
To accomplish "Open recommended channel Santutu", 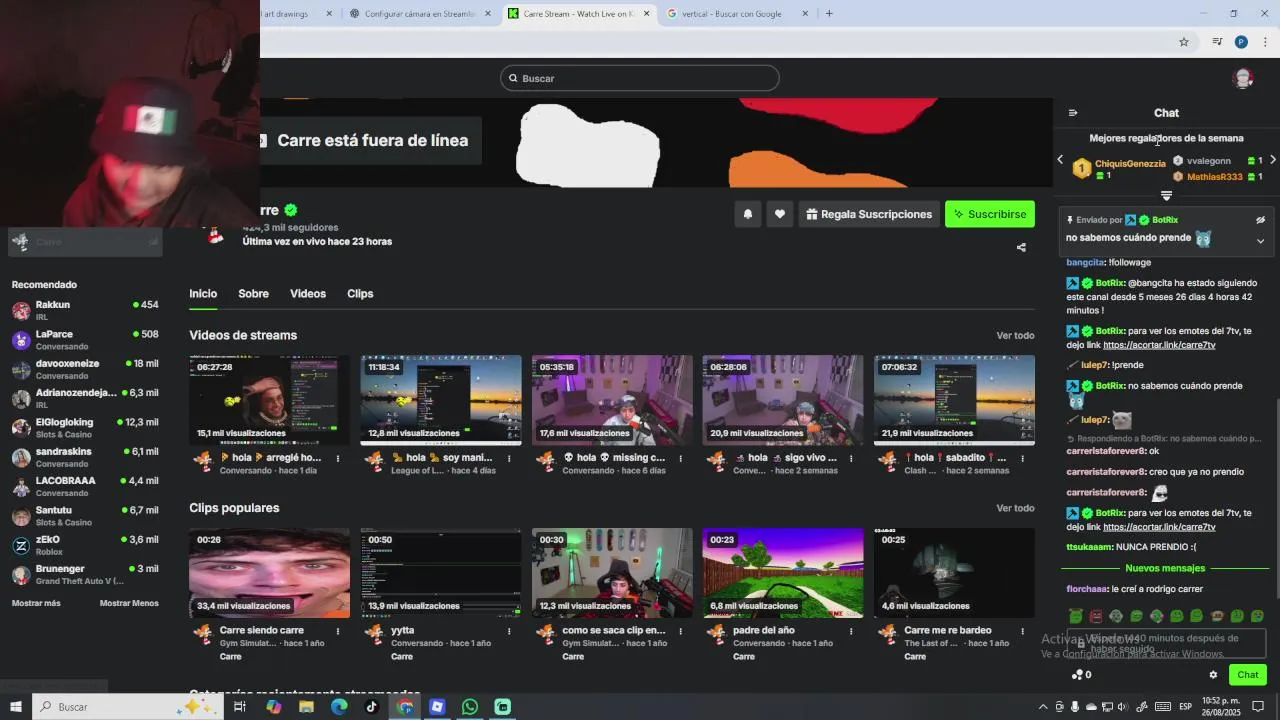I will pos(85,516).
